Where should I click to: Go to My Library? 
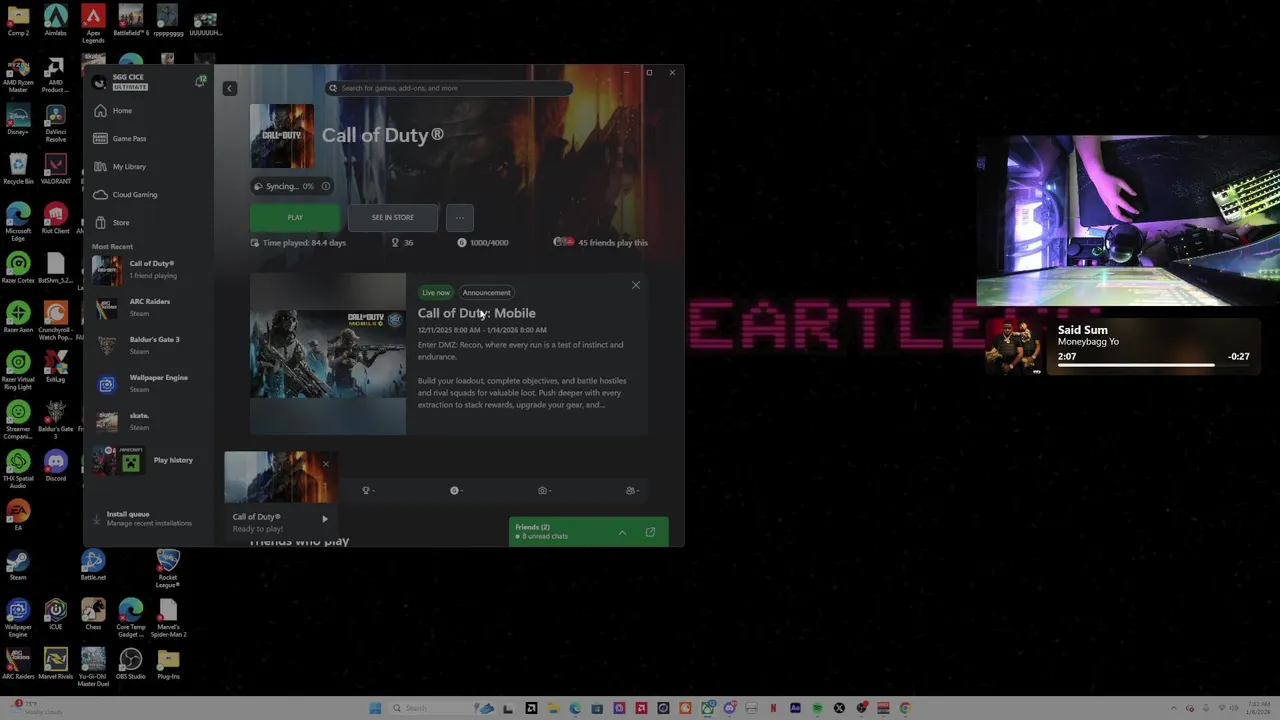(120, 167)
